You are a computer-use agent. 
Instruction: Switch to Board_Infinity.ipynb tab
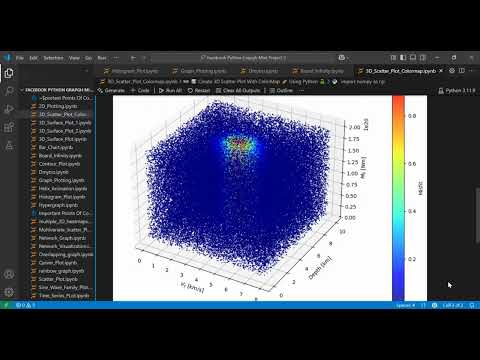[x=318, y=71]
